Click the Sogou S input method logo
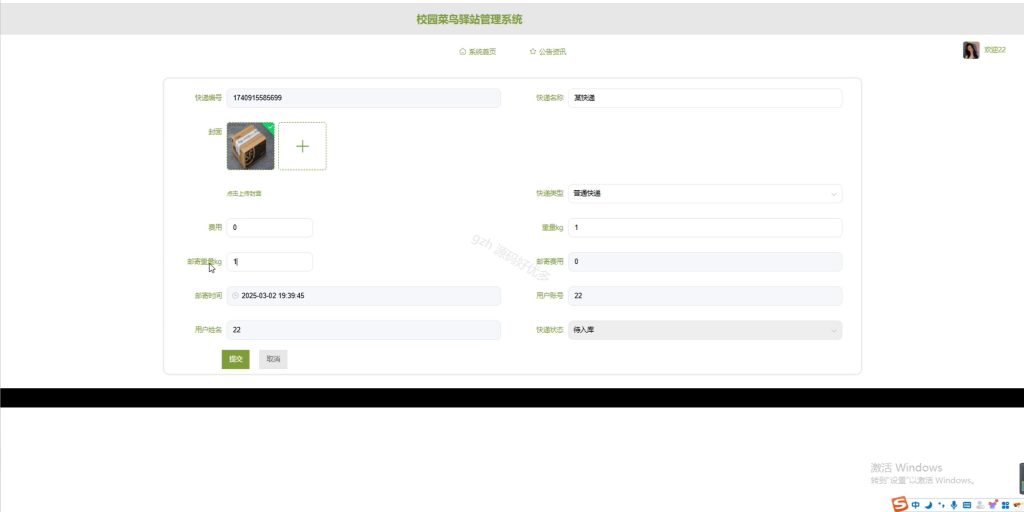This screenshot has height=512, width=1024. (900, 504)
